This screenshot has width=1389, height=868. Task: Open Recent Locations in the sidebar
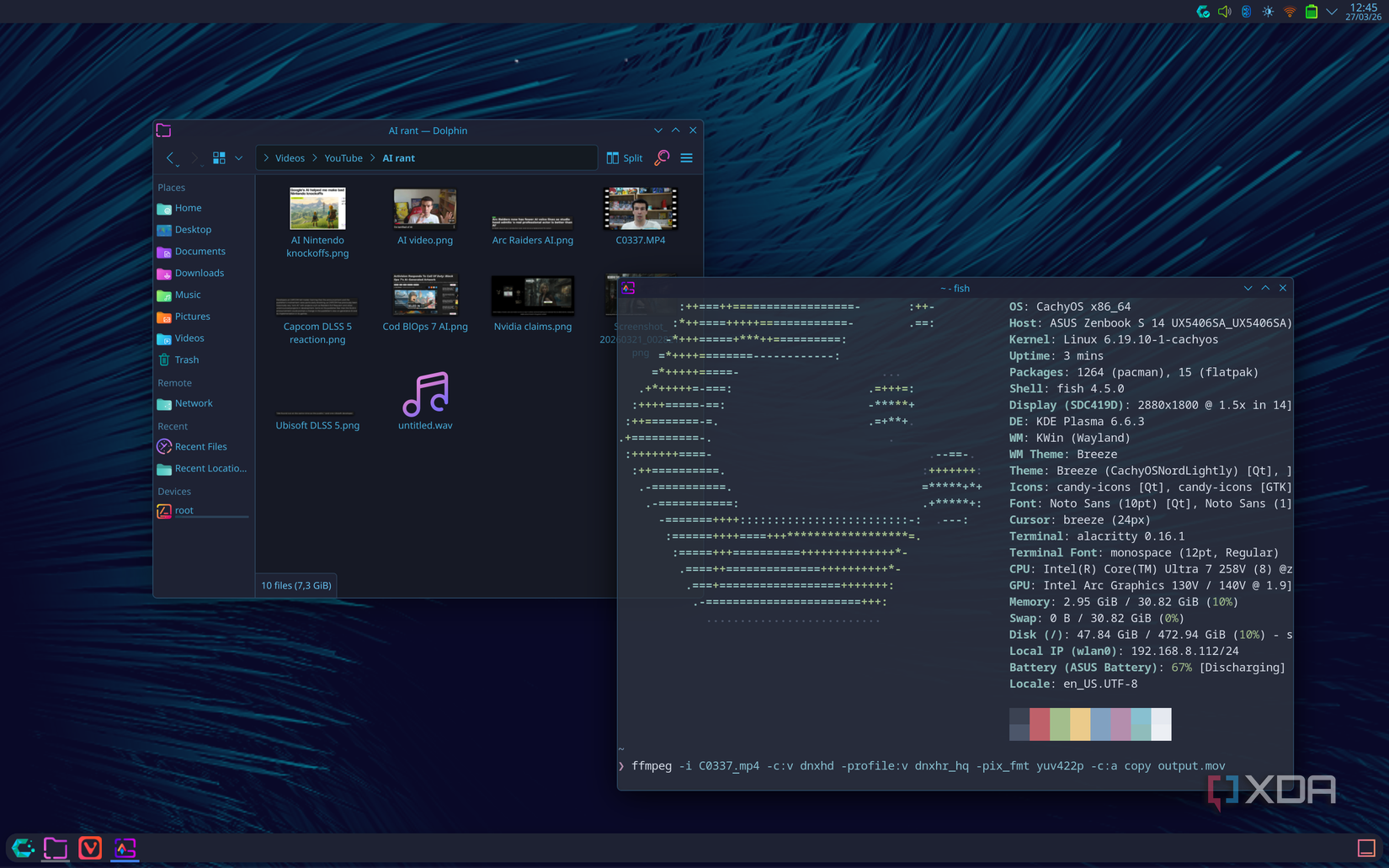click(x=202, y=468)
